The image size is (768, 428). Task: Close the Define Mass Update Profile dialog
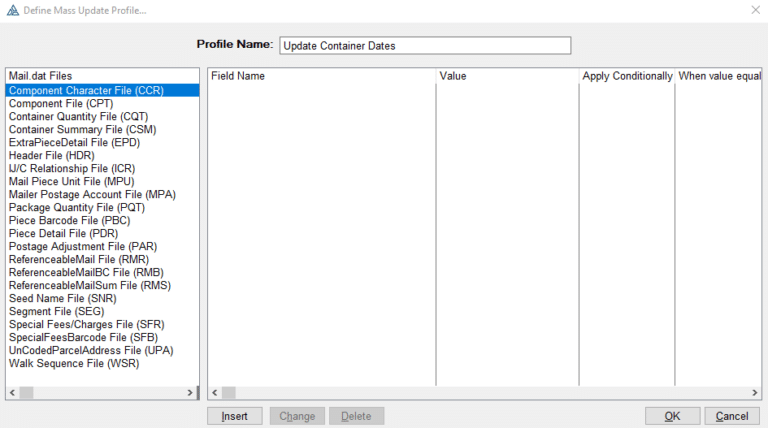pyautogui.click(x=754, y=10)
